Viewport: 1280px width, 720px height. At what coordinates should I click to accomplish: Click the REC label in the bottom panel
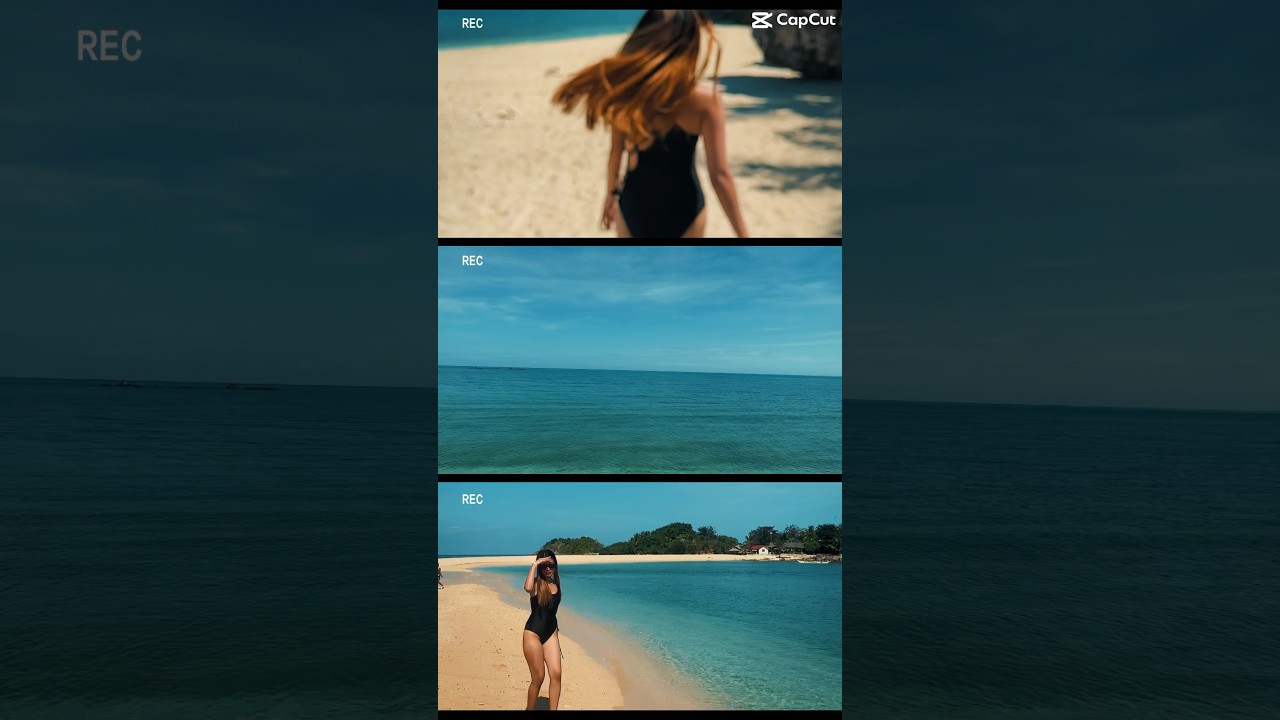pyautogui.click(x=472, y=499)
